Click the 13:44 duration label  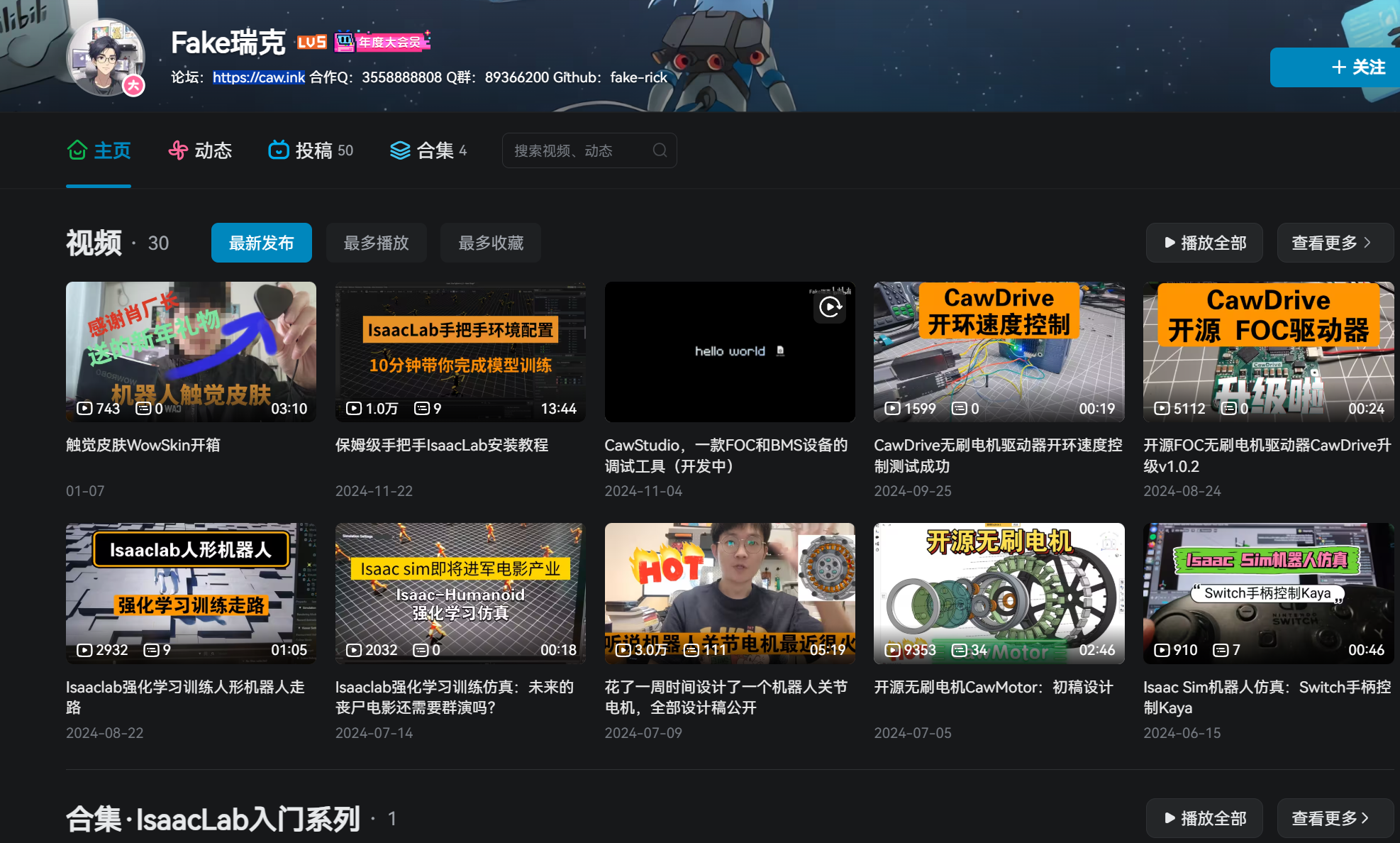click(559, 409)
